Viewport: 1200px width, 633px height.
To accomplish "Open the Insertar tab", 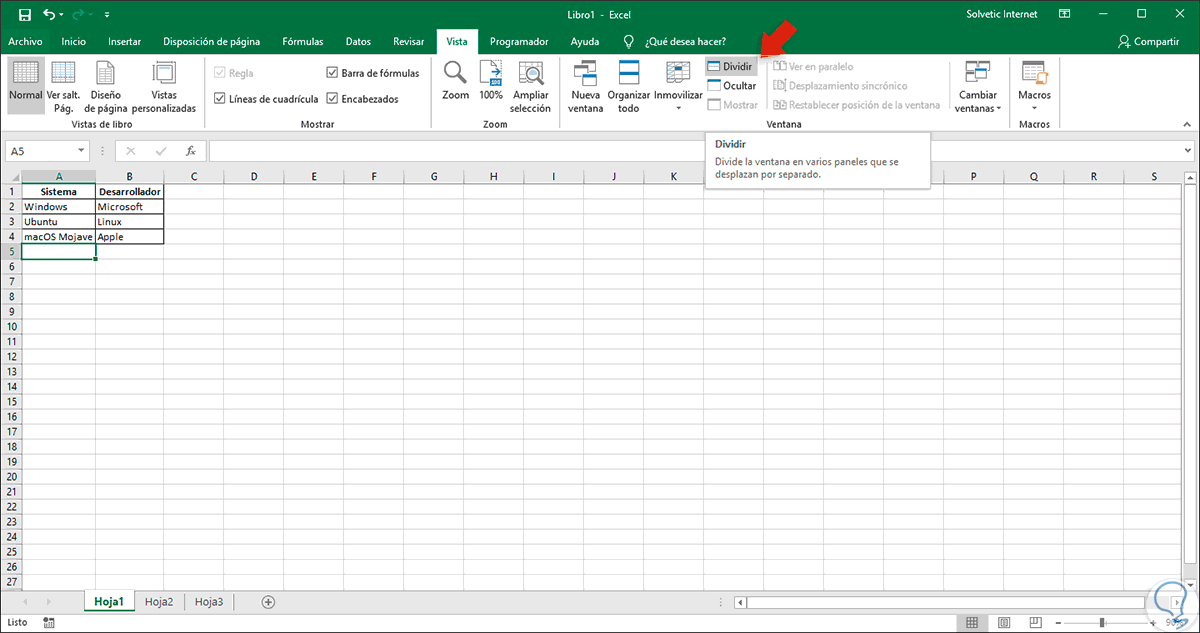I will (124, 42).
